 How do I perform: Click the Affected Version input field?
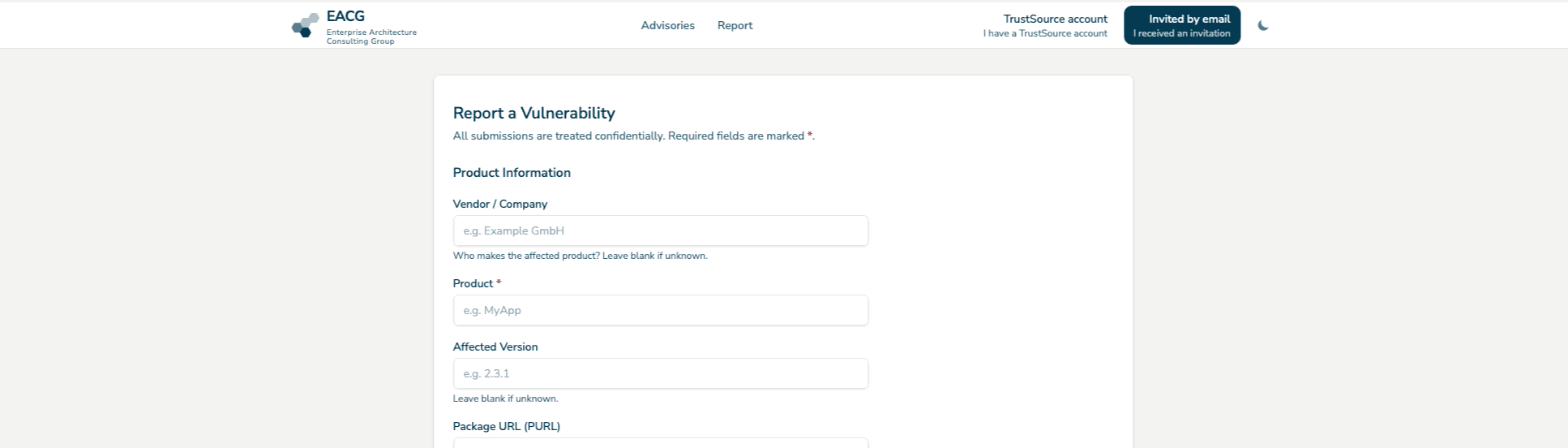click(660, 373)
